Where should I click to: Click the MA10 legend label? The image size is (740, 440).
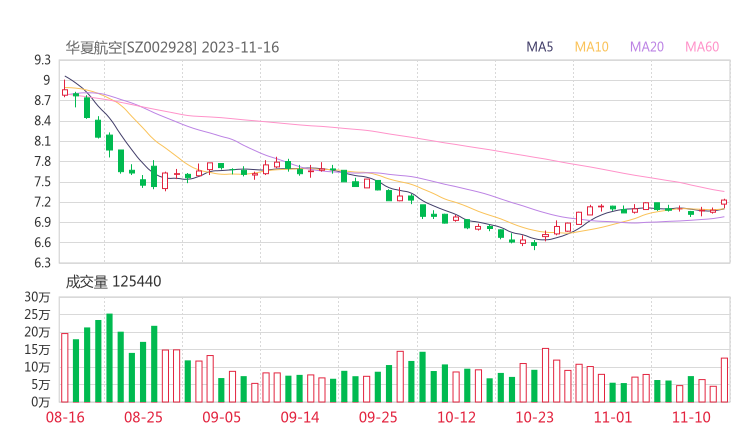click(591, 47)
